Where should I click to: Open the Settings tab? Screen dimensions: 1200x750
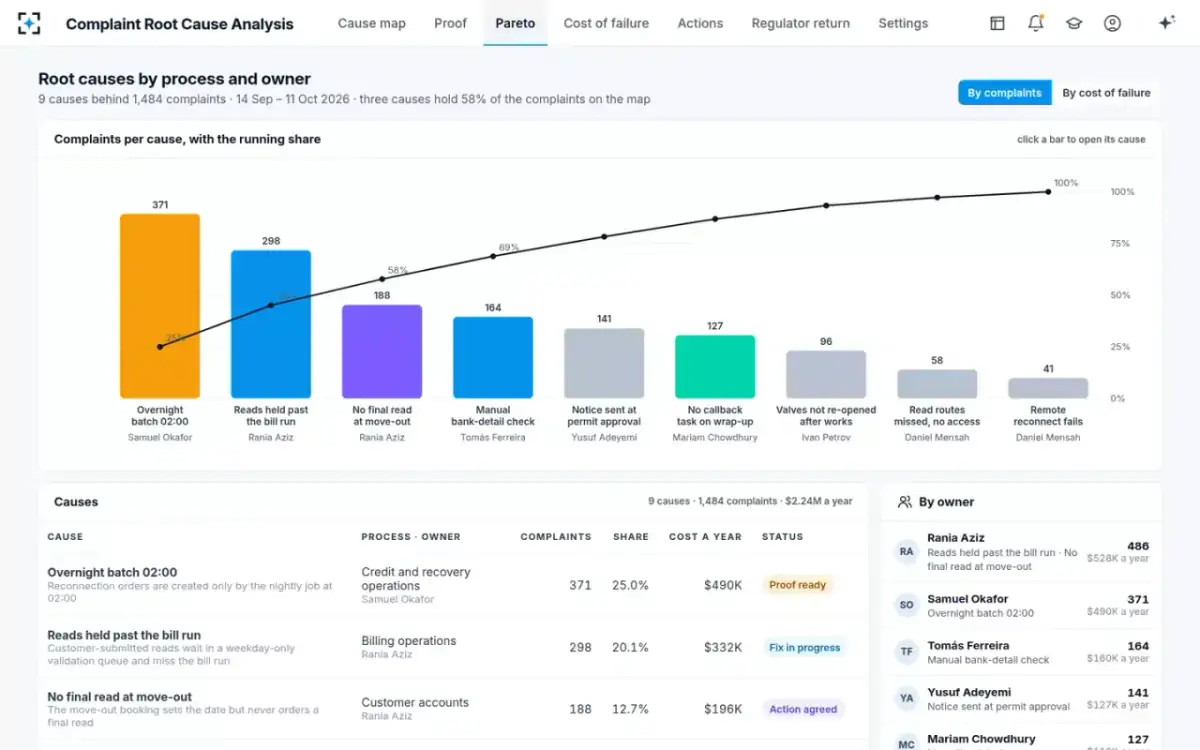click(903, 23)
